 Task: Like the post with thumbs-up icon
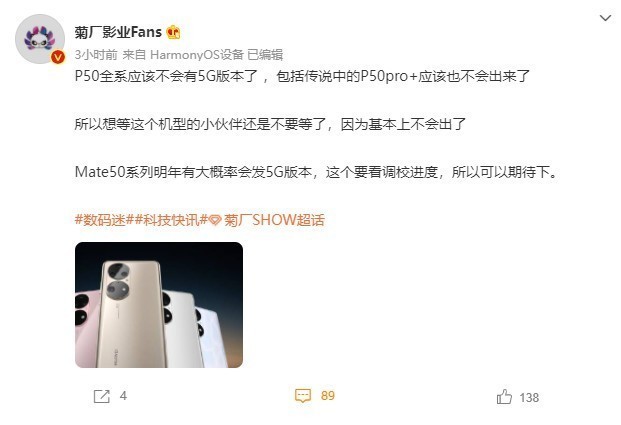coord(504,396)
